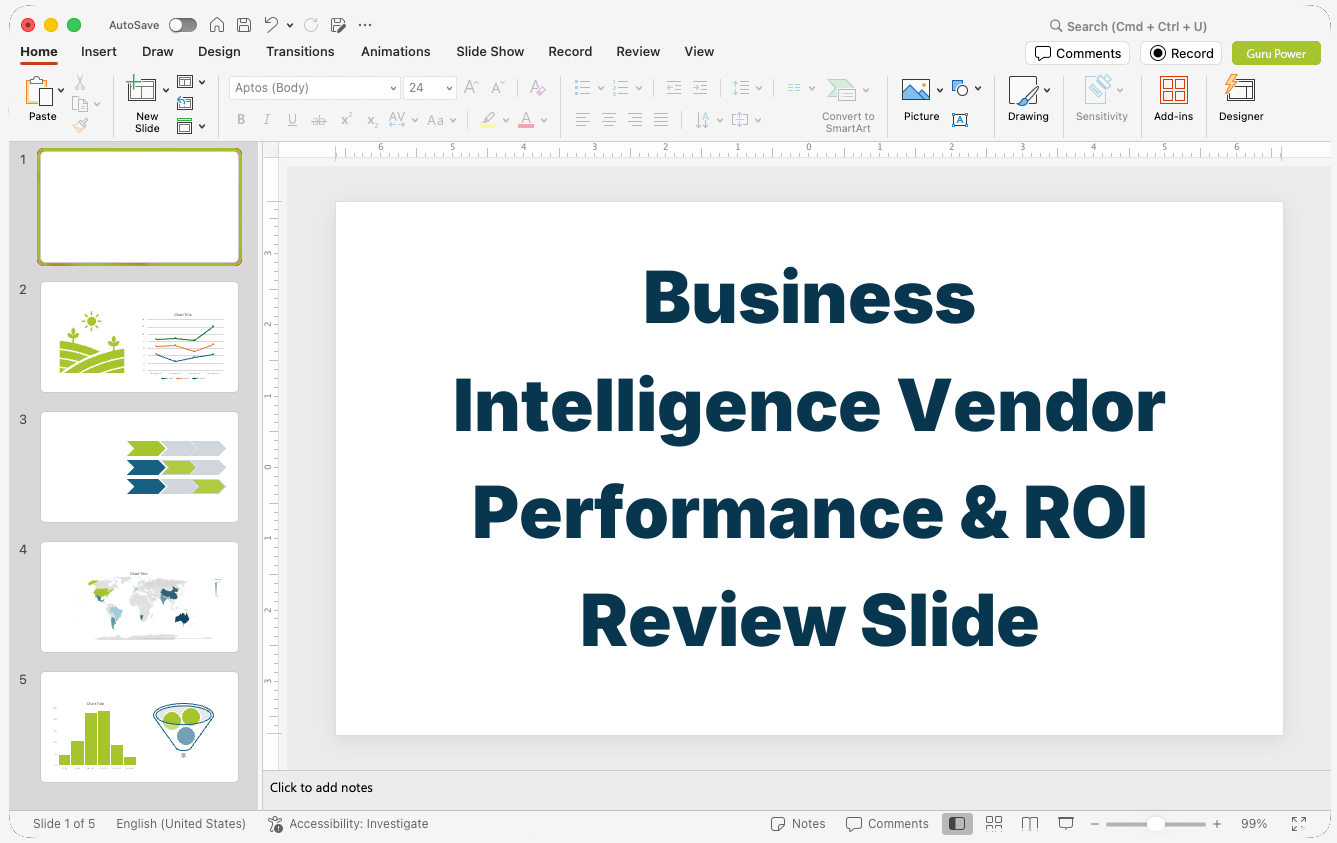Pick the font color swatch
Viewport: 1337px width, 843px height.
tap(526, 120)
